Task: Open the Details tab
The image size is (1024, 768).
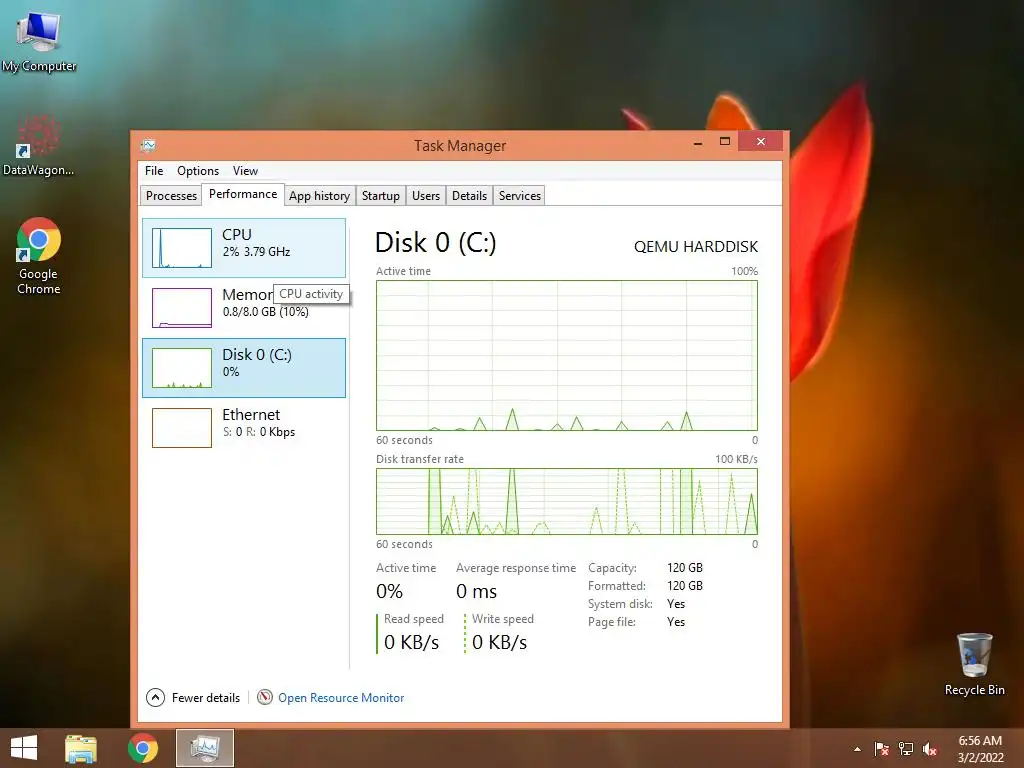Action: point(470,195)
